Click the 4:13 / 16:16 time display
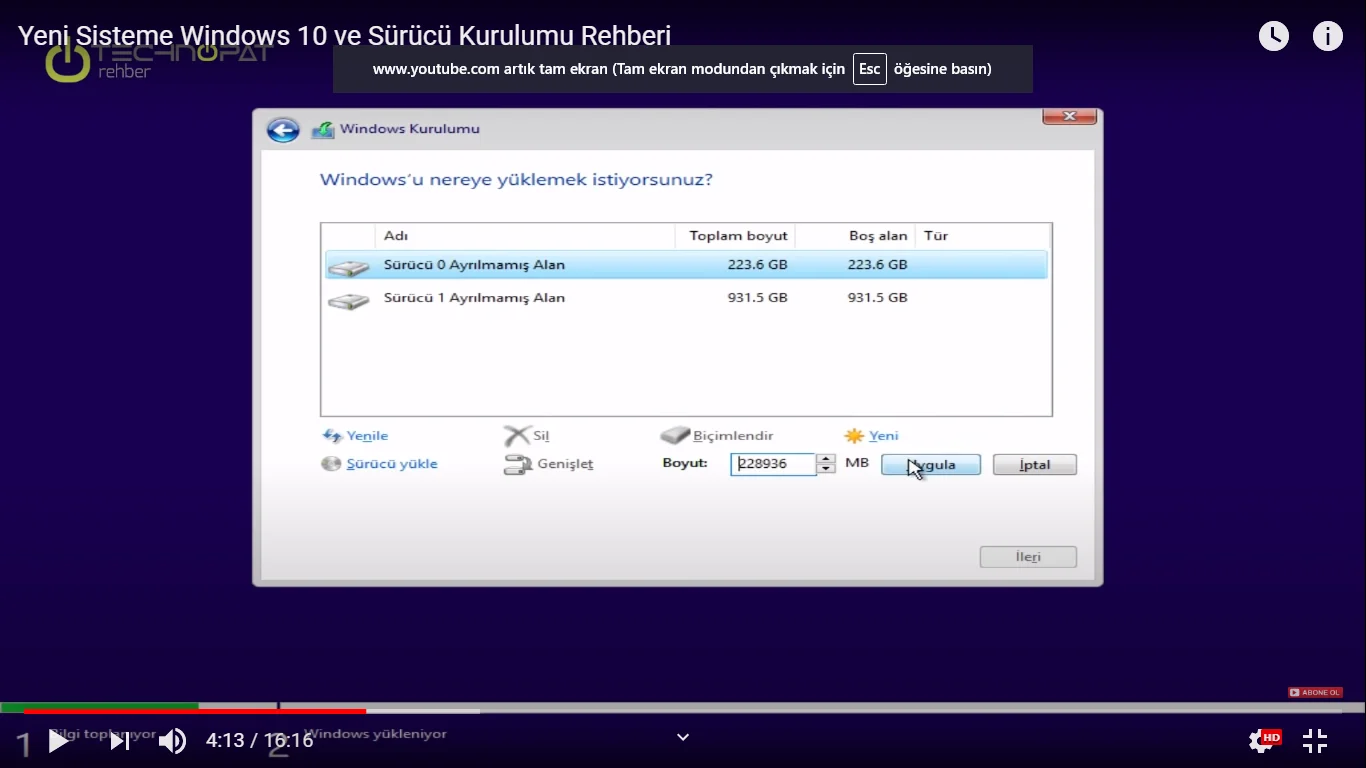The width and height of the screenshot is (1366, 768). [260, 741]
